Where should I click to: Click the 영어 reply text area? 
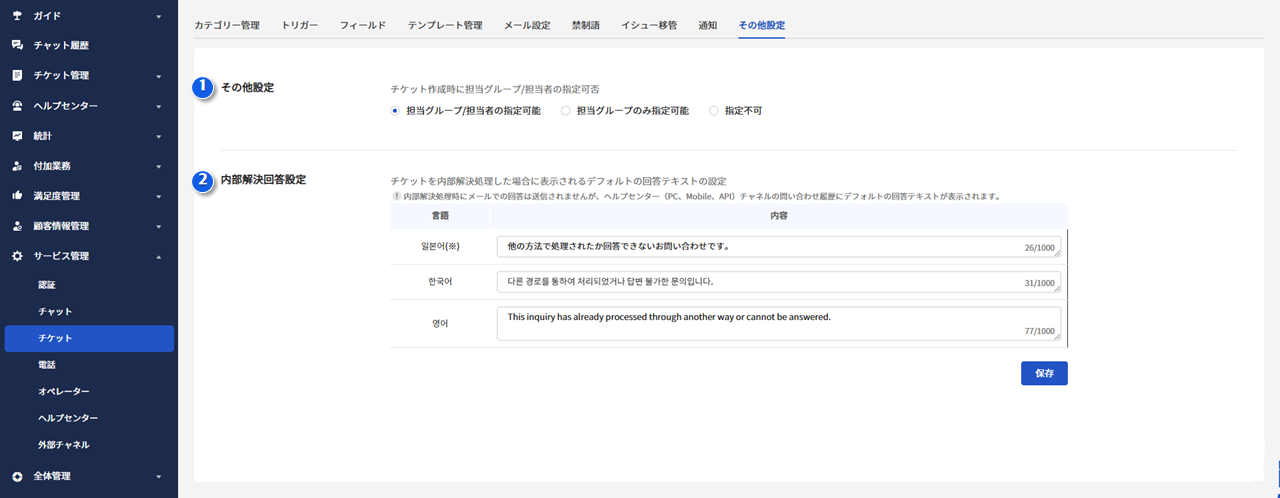click(x=778, y=324)
